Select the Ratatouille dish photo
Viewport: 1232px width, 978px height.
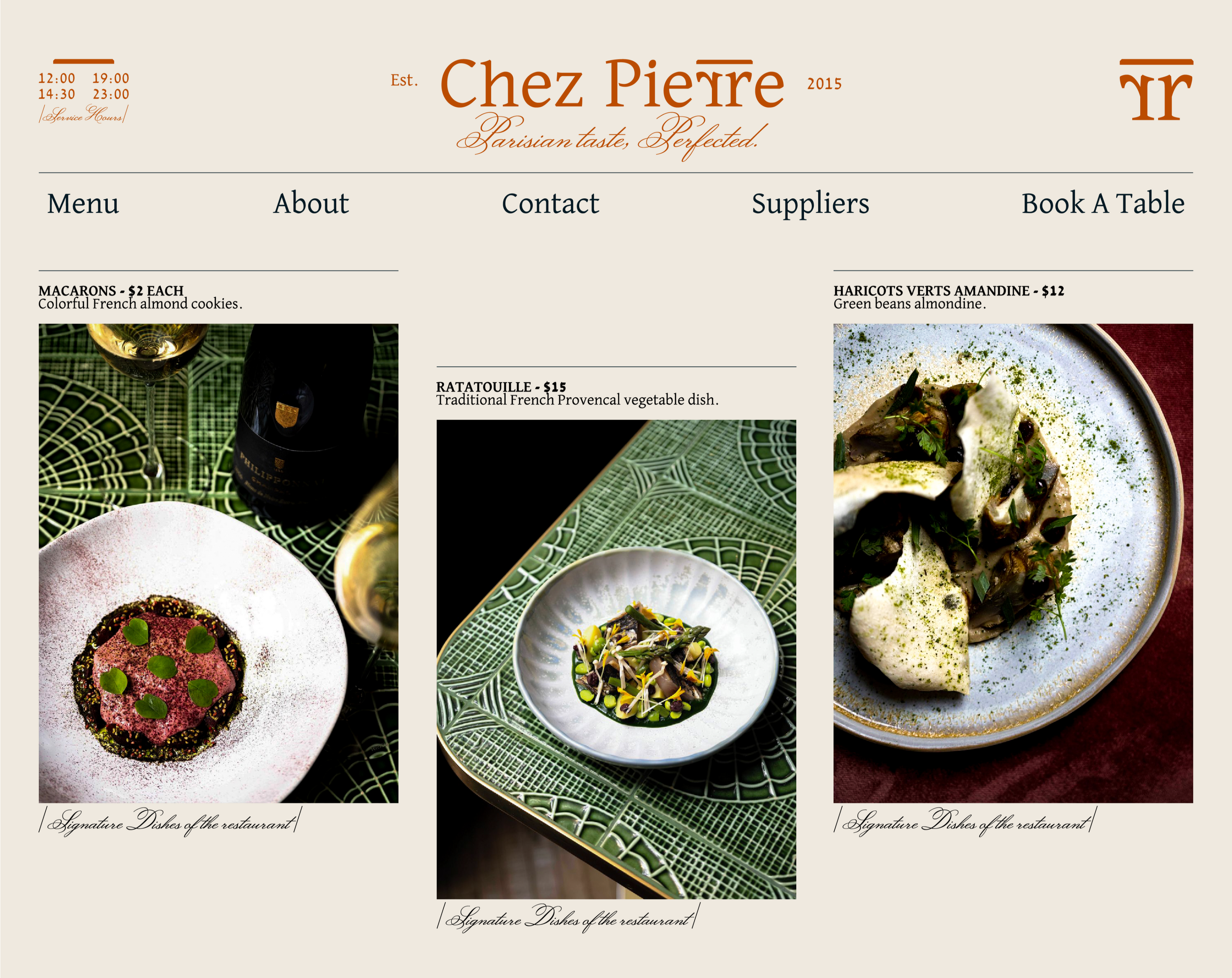click(616, 659)
